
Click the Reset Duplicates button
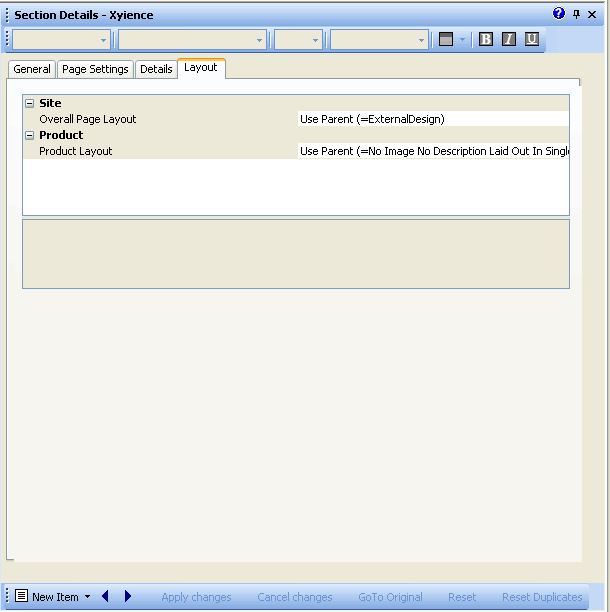[542, 597]
